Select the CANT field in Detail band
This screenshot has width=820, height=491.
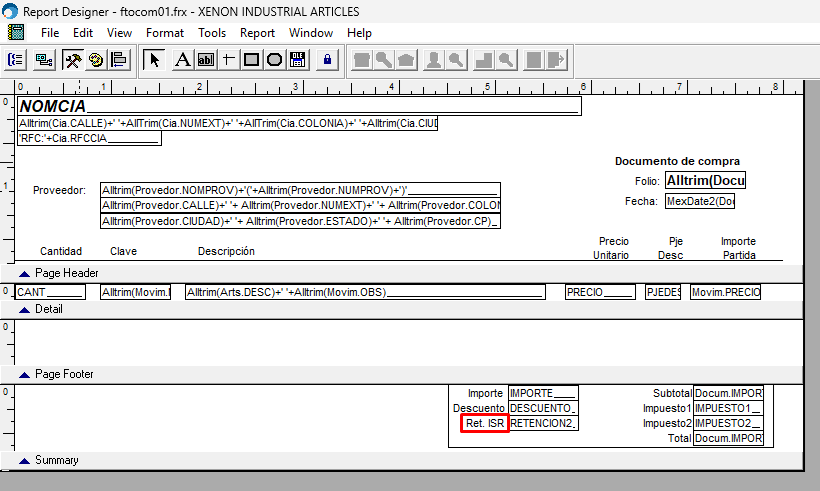50,292
